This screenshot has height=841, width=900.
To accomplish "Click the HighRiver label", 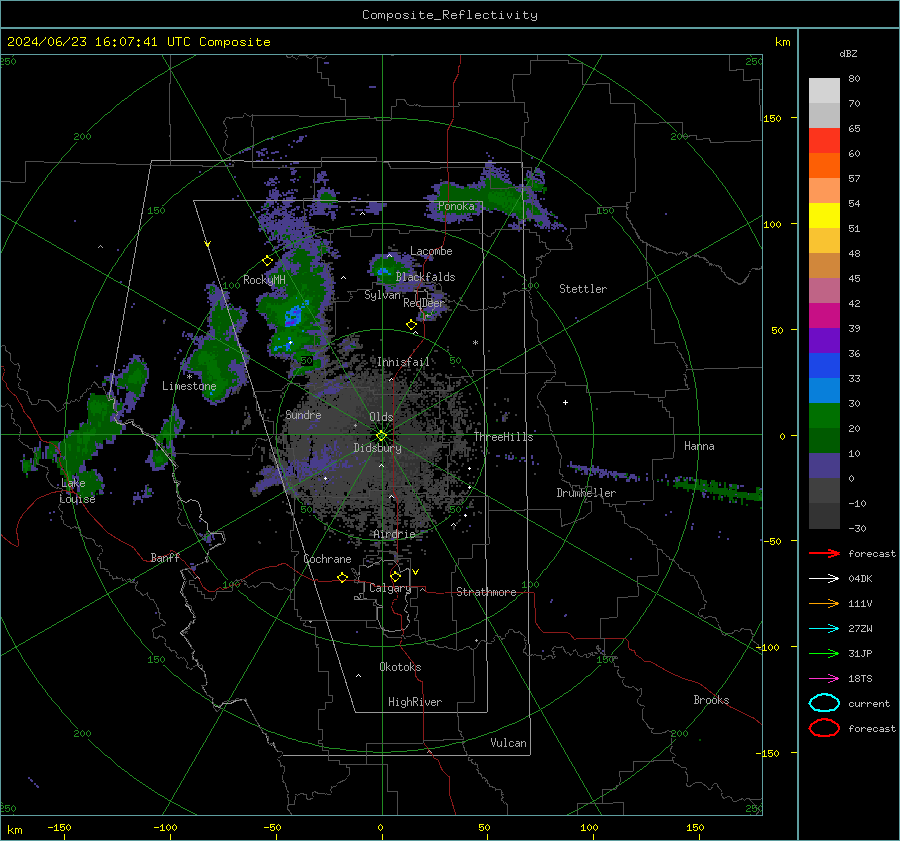I will point(415,702).
